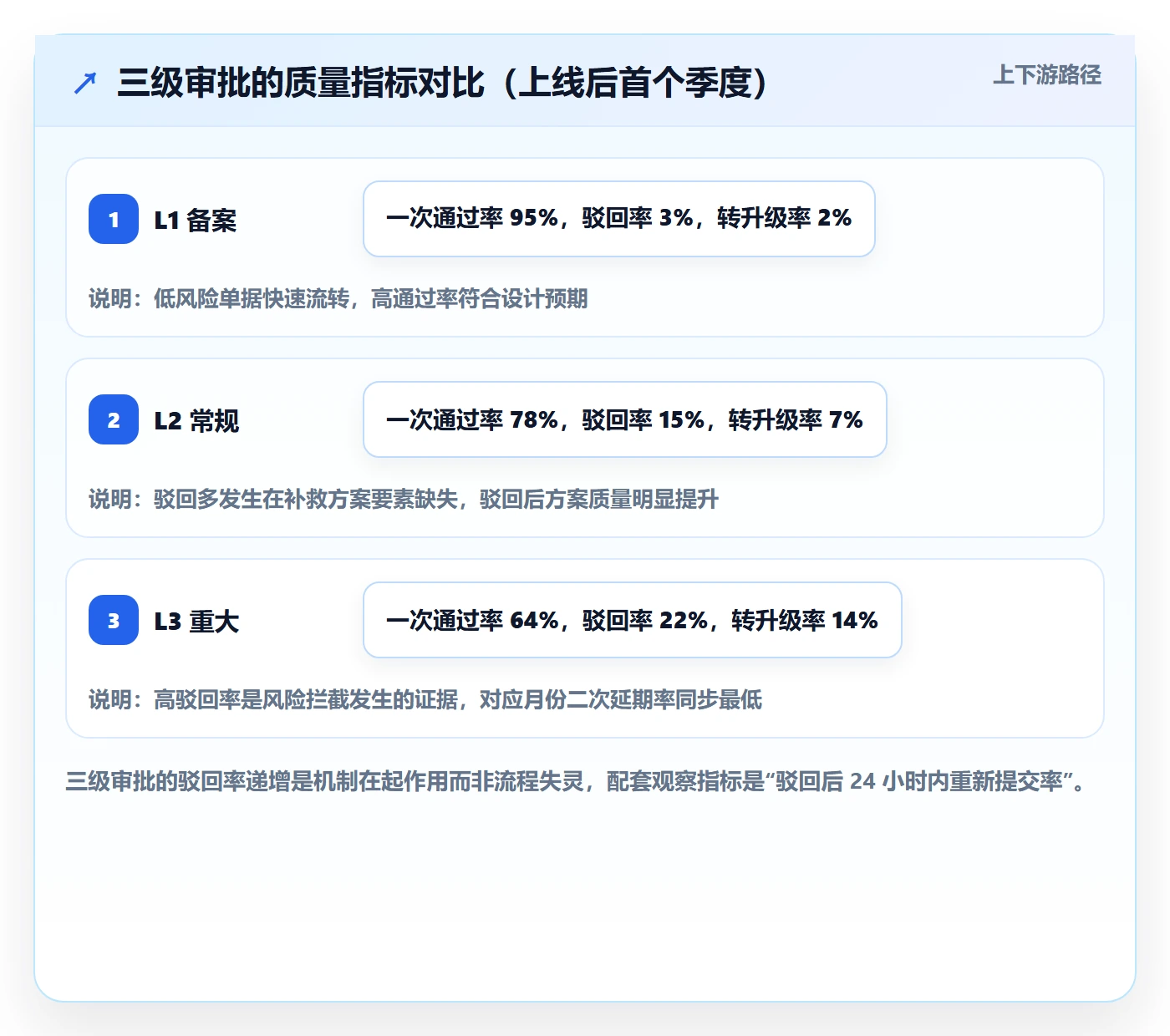The height and width of the screenshot is (1036, 1170).
Task: Click the summary sentence starting 三级审批的驳回率递增
Action: coord(576,781)
